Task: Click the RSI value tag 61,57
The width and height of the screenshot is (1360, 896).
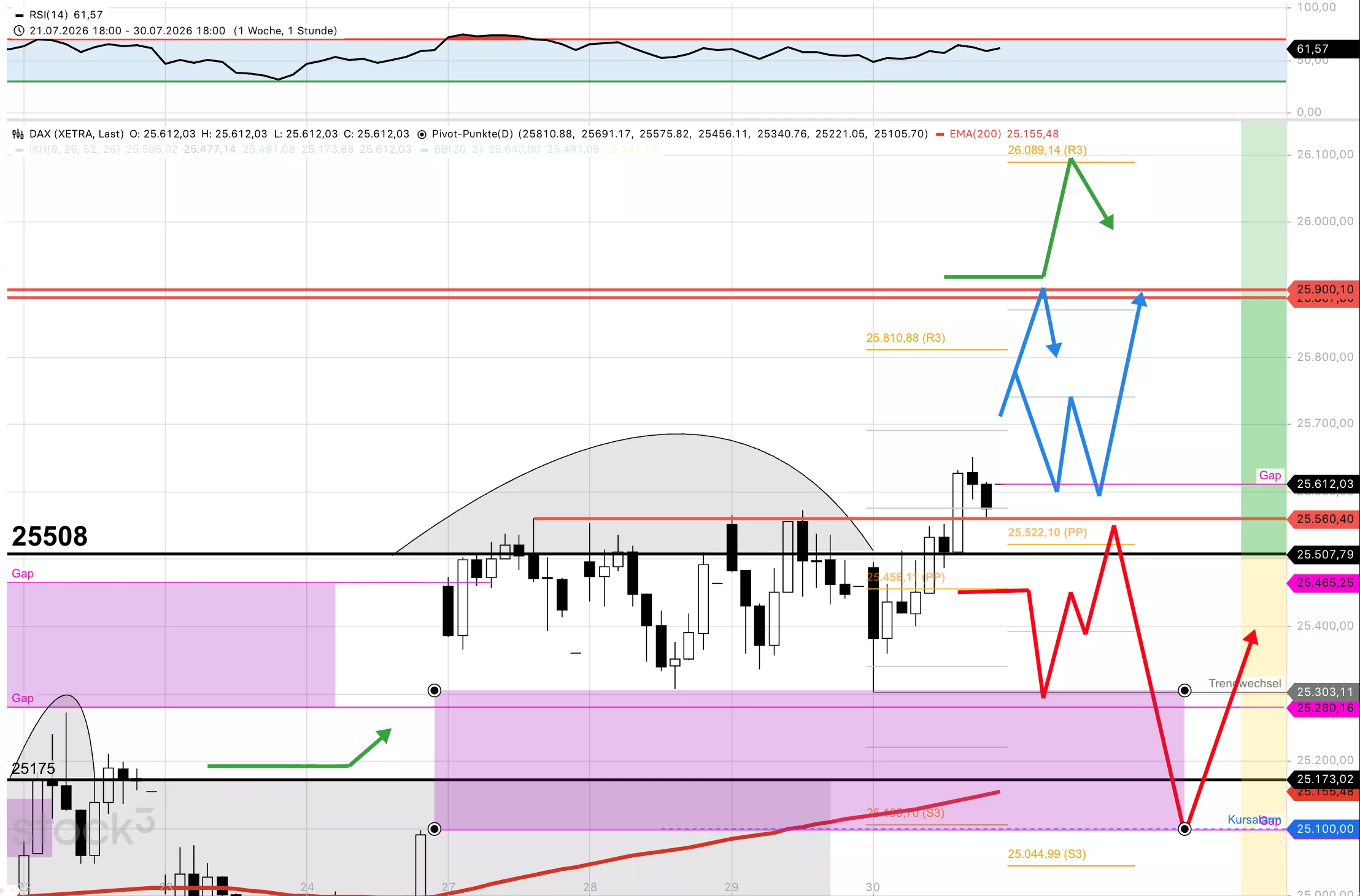Action: click(1323, 49)
